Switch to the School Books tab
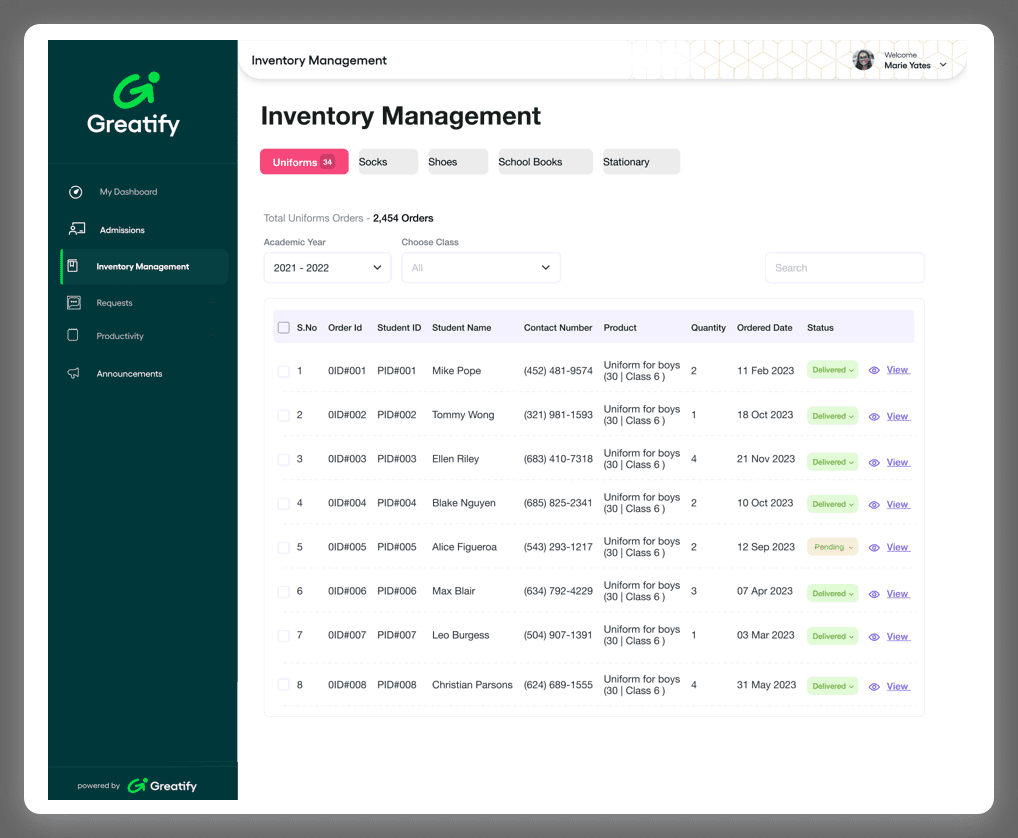Viewport: 1018px width, 838px height. click(545, 162)
